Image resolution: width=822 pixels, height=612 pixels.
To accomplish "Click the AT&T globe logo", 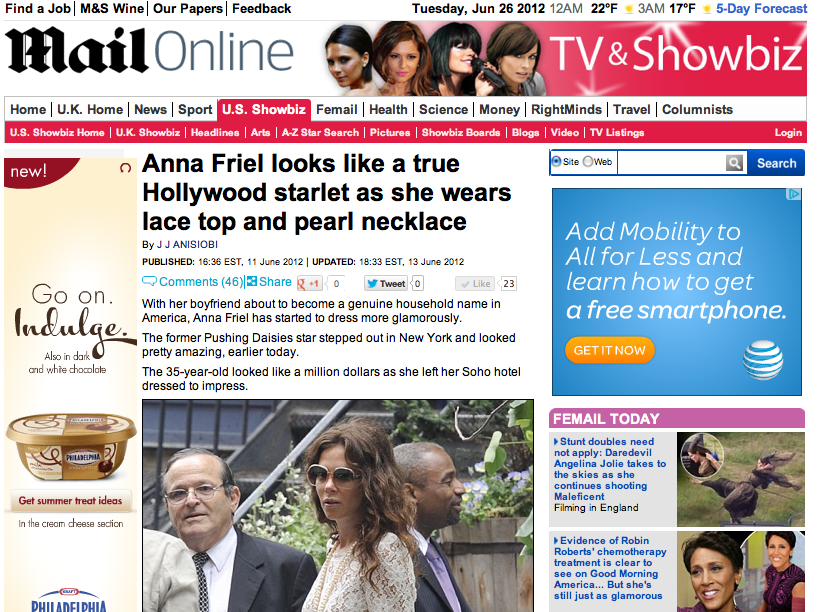I will pos(763,360).
